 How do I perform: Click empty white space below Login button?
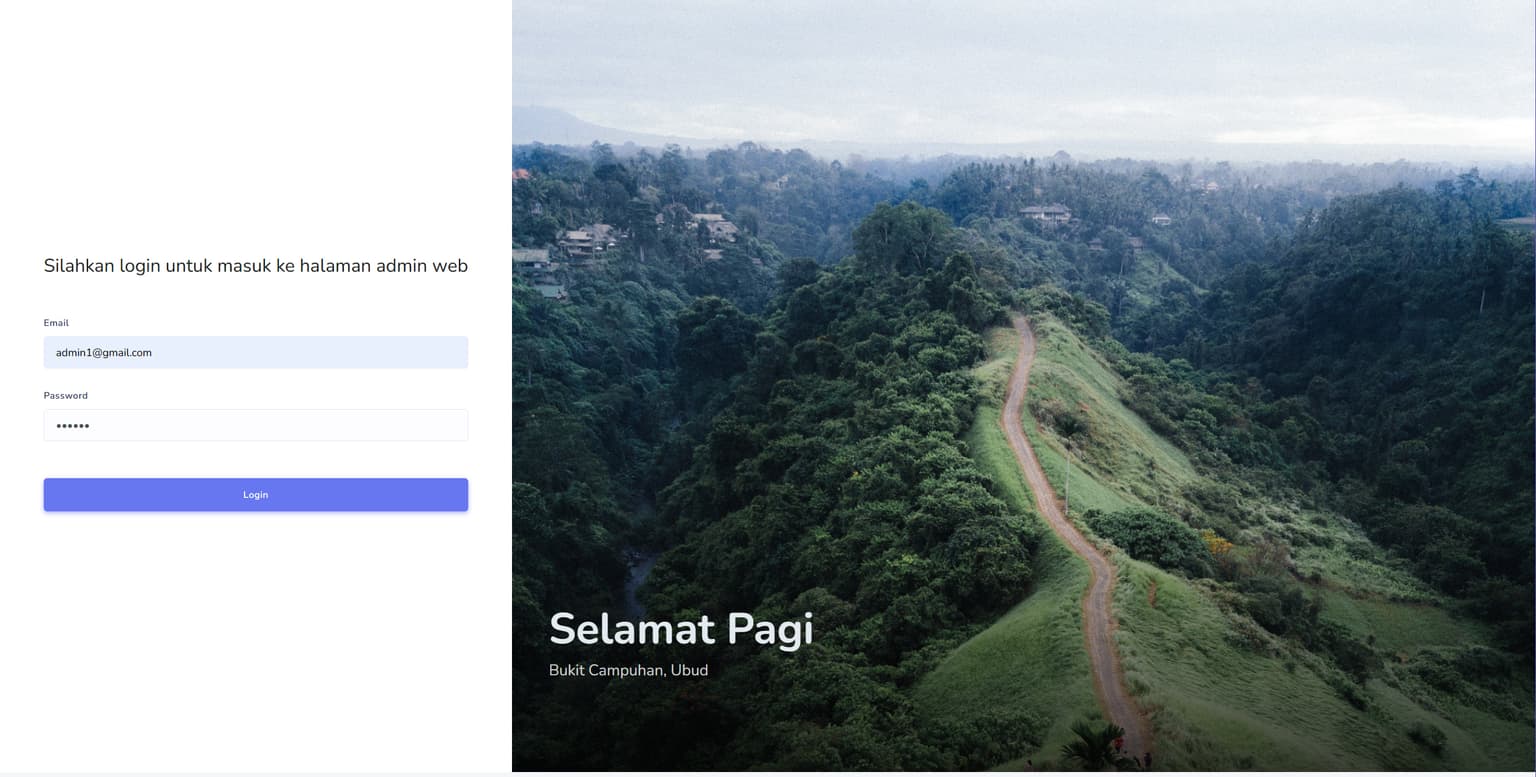coord(255,640)
